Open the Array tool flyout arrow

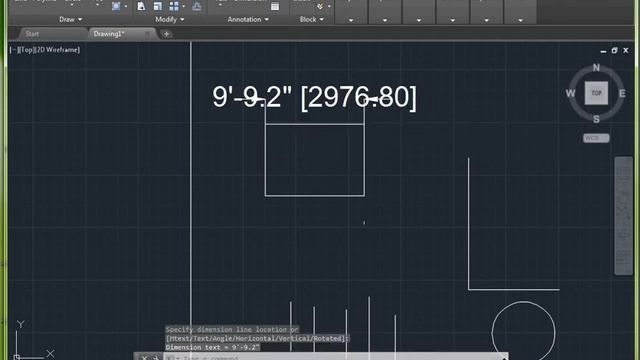pyautogui.click(x=184, y=6)
